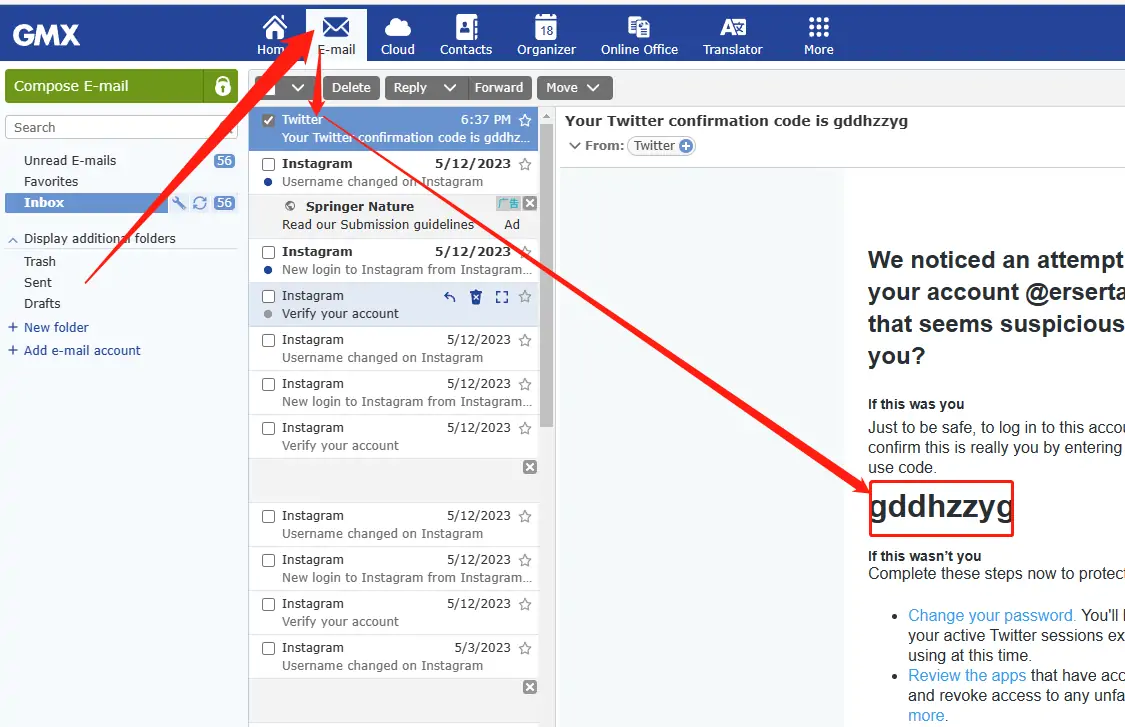The height and width of the screenshot is (727, 1125).
Task: Close the Springer Nature ad
Action: point(529,204)
